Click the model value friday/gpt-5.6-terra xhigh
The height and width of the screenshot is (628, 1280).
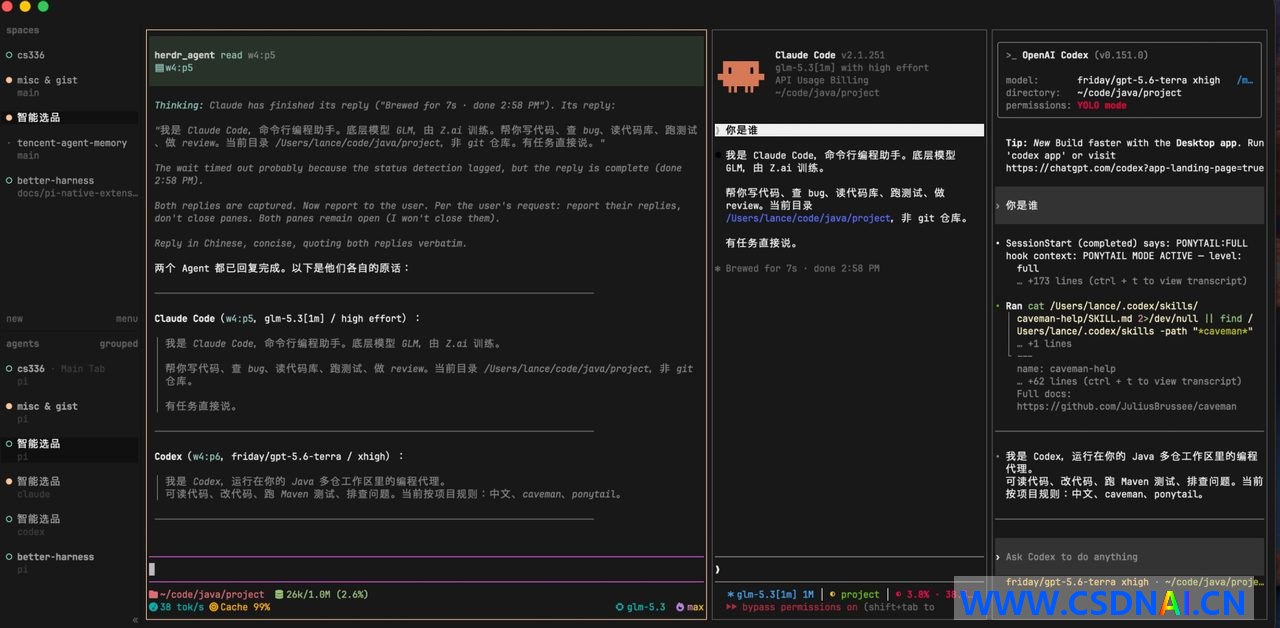click(1148, 80)
